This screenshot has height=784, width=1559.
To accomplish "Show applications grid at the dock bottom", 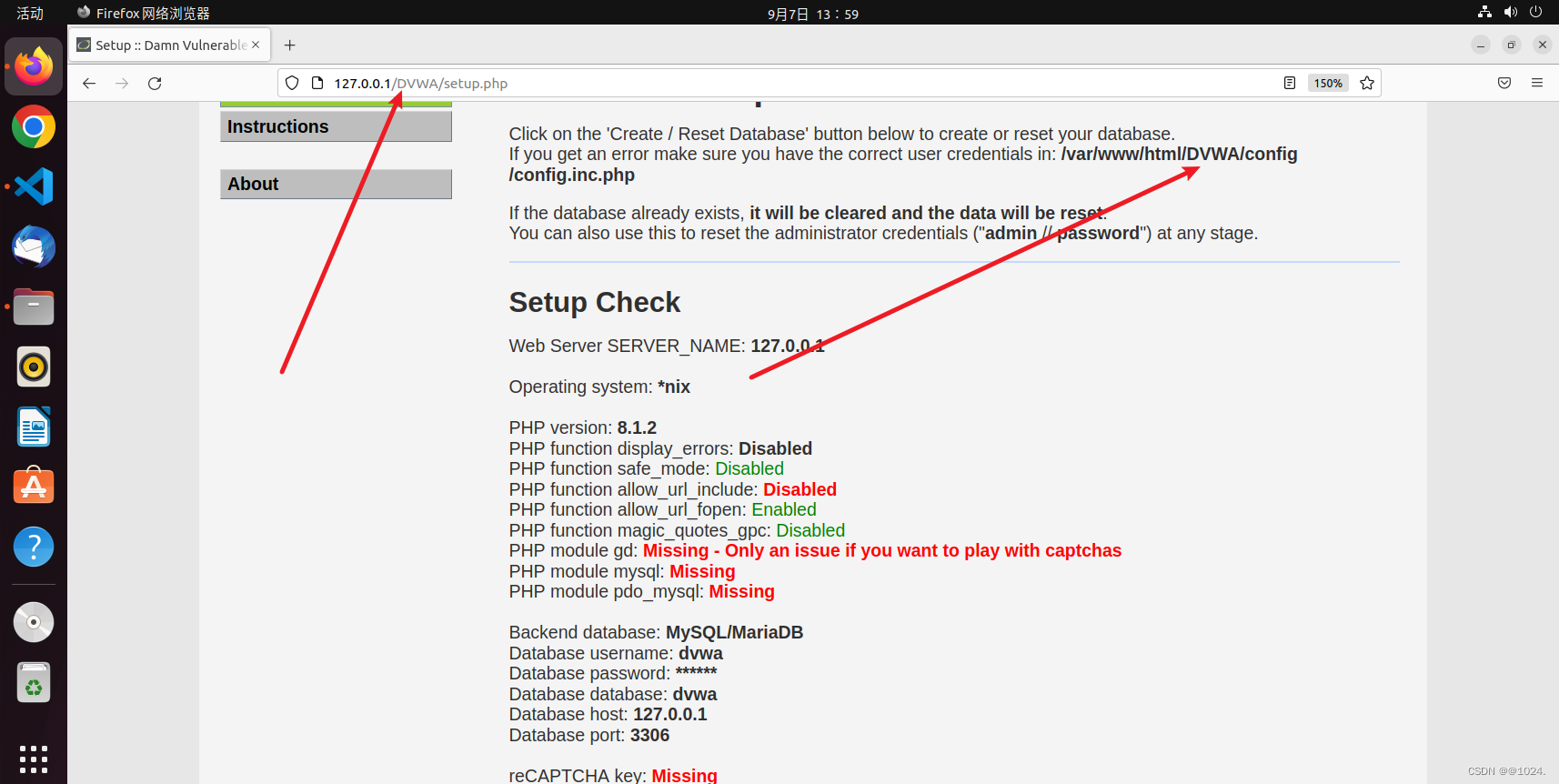I will click(x=34, y=759).
